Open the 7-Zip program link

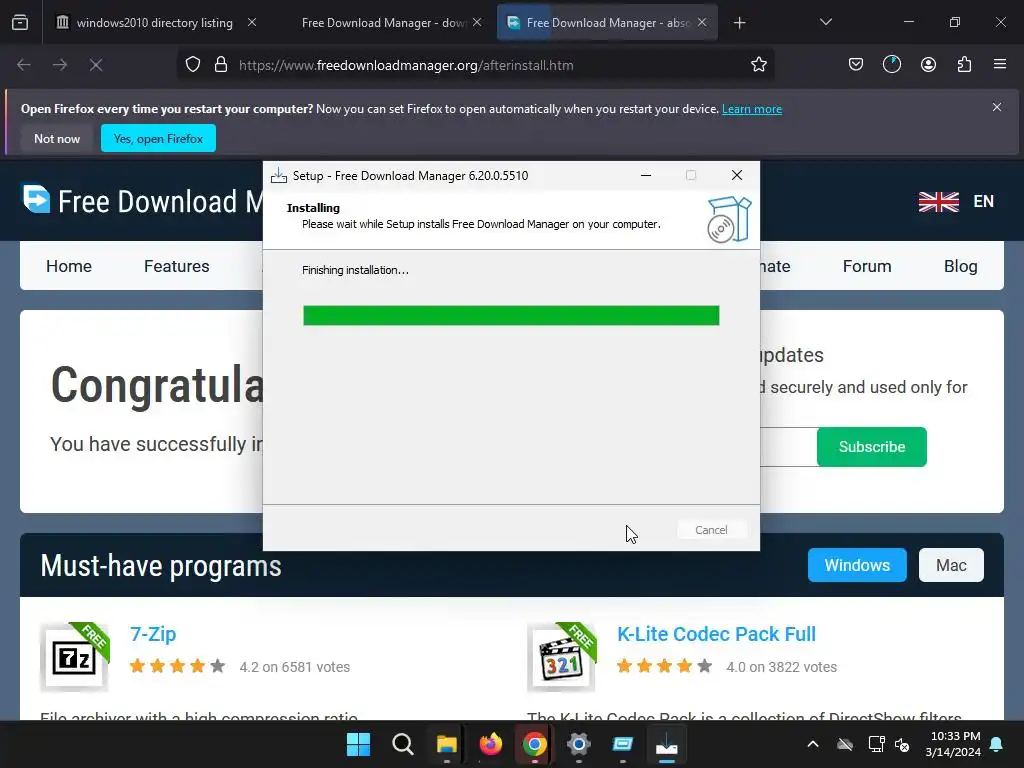pos(153,634)
